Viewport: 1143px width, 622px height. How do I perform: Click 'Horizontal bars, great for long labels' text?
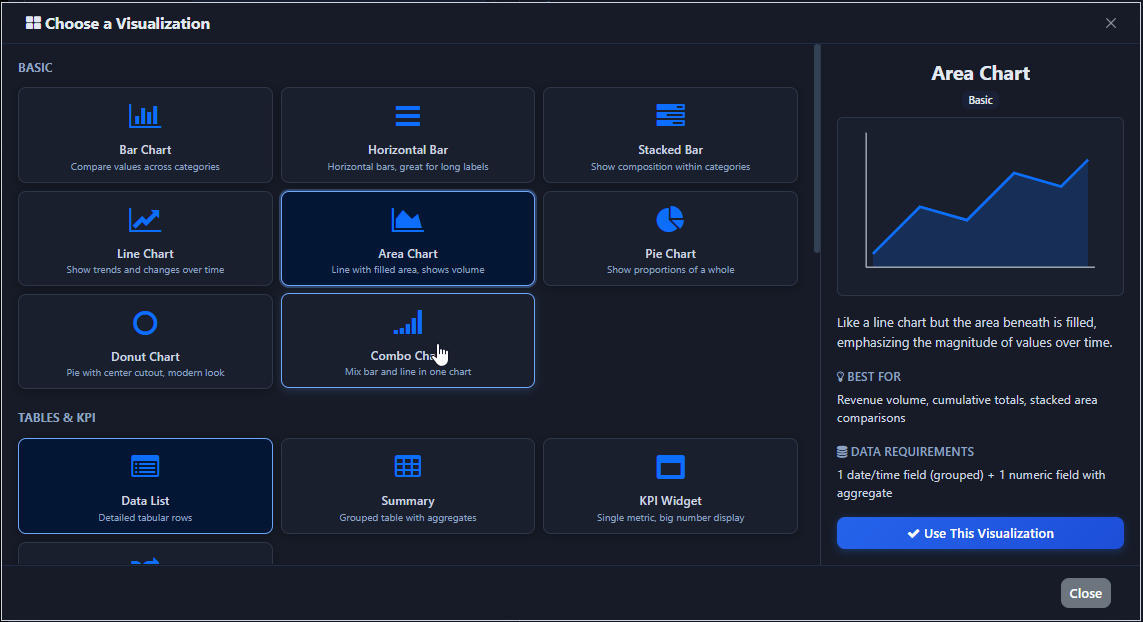click(x=407, y=167)
